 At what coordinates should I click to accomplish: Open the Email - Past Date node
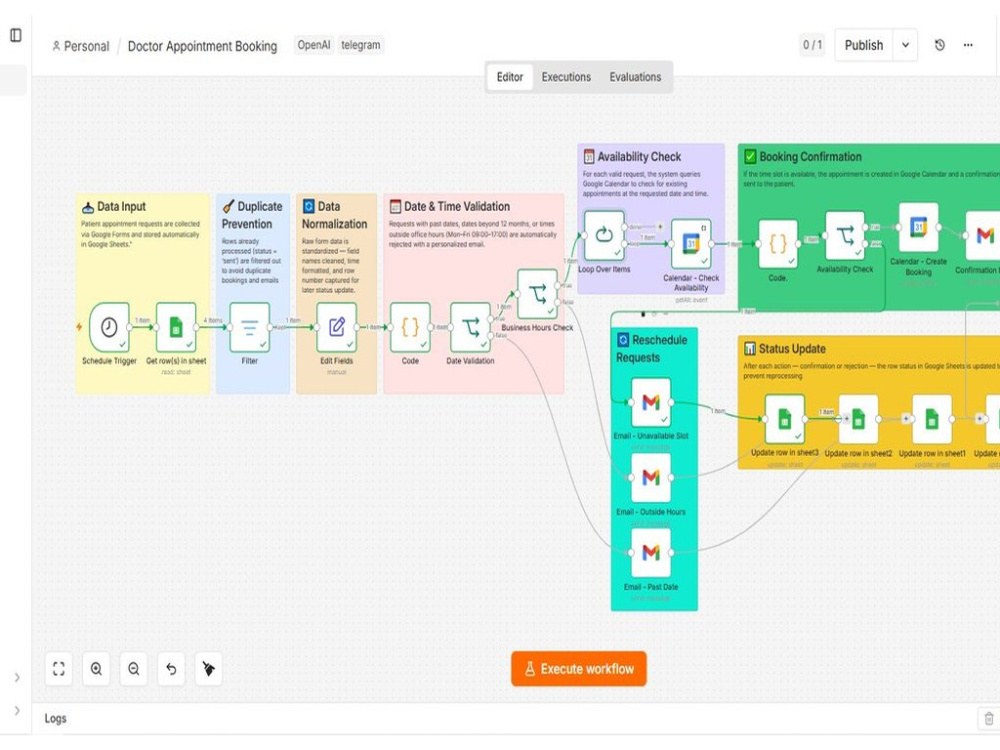point(651,553)
